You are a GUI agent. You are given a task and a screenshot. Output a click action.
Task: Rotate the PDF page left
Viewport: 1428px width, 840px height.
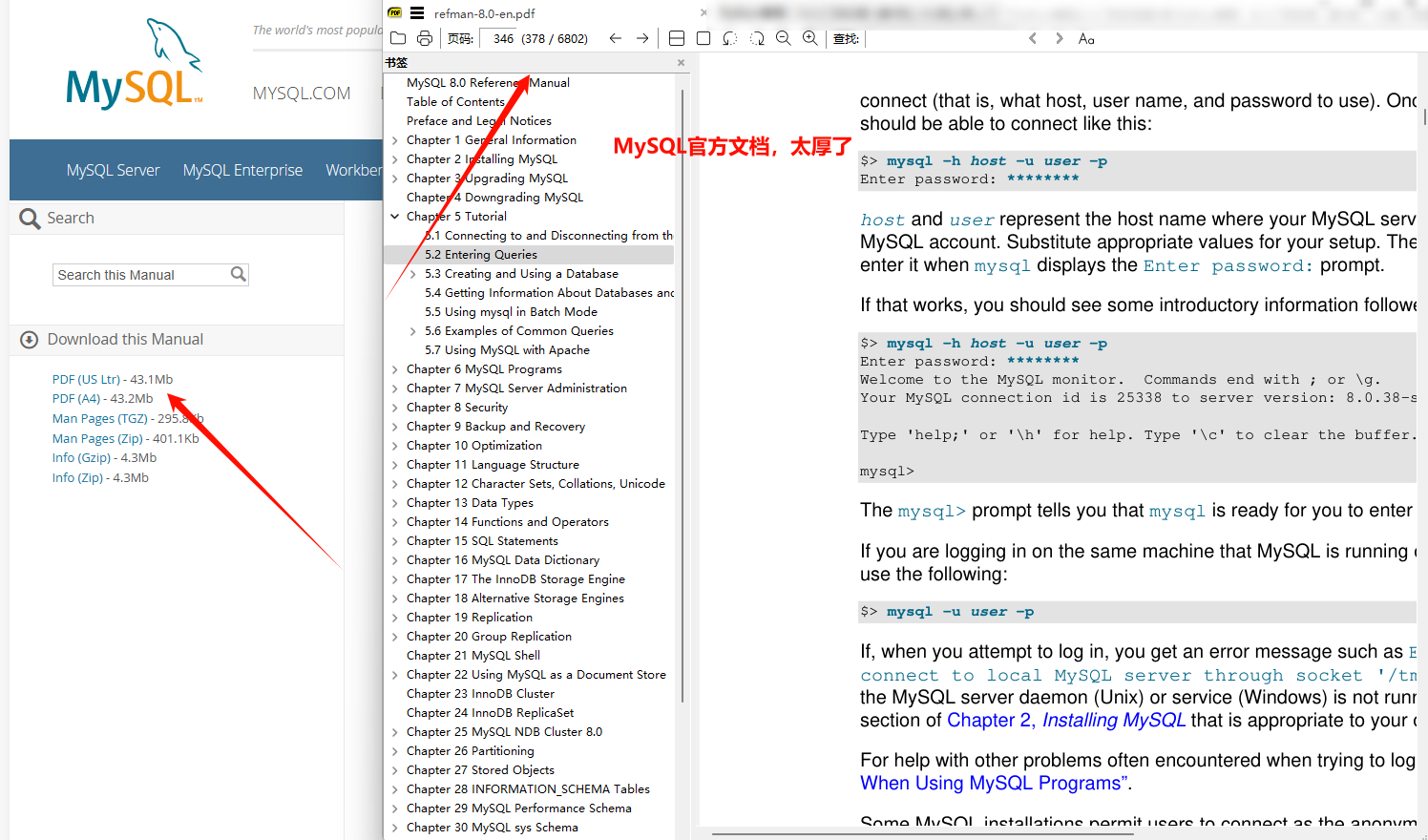[x=730, y=38]
